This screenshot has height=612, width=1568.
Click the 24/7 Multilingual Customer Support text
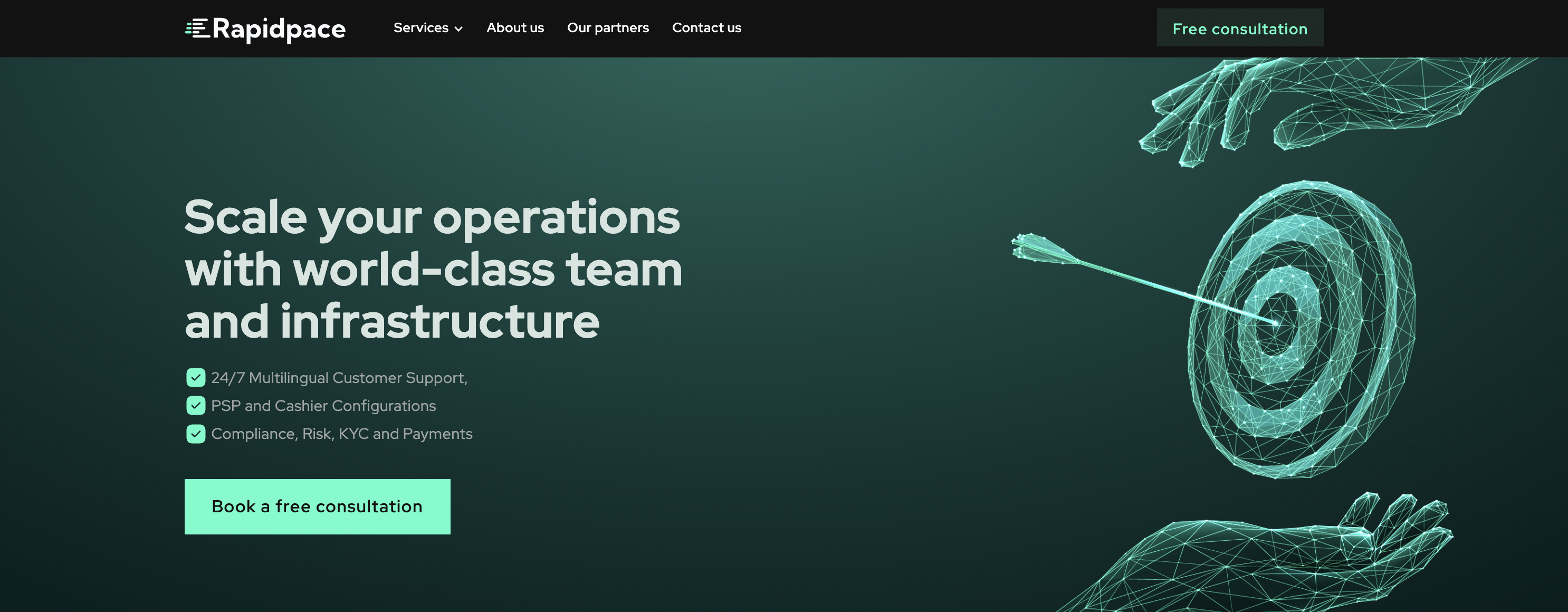coord(340,378)
